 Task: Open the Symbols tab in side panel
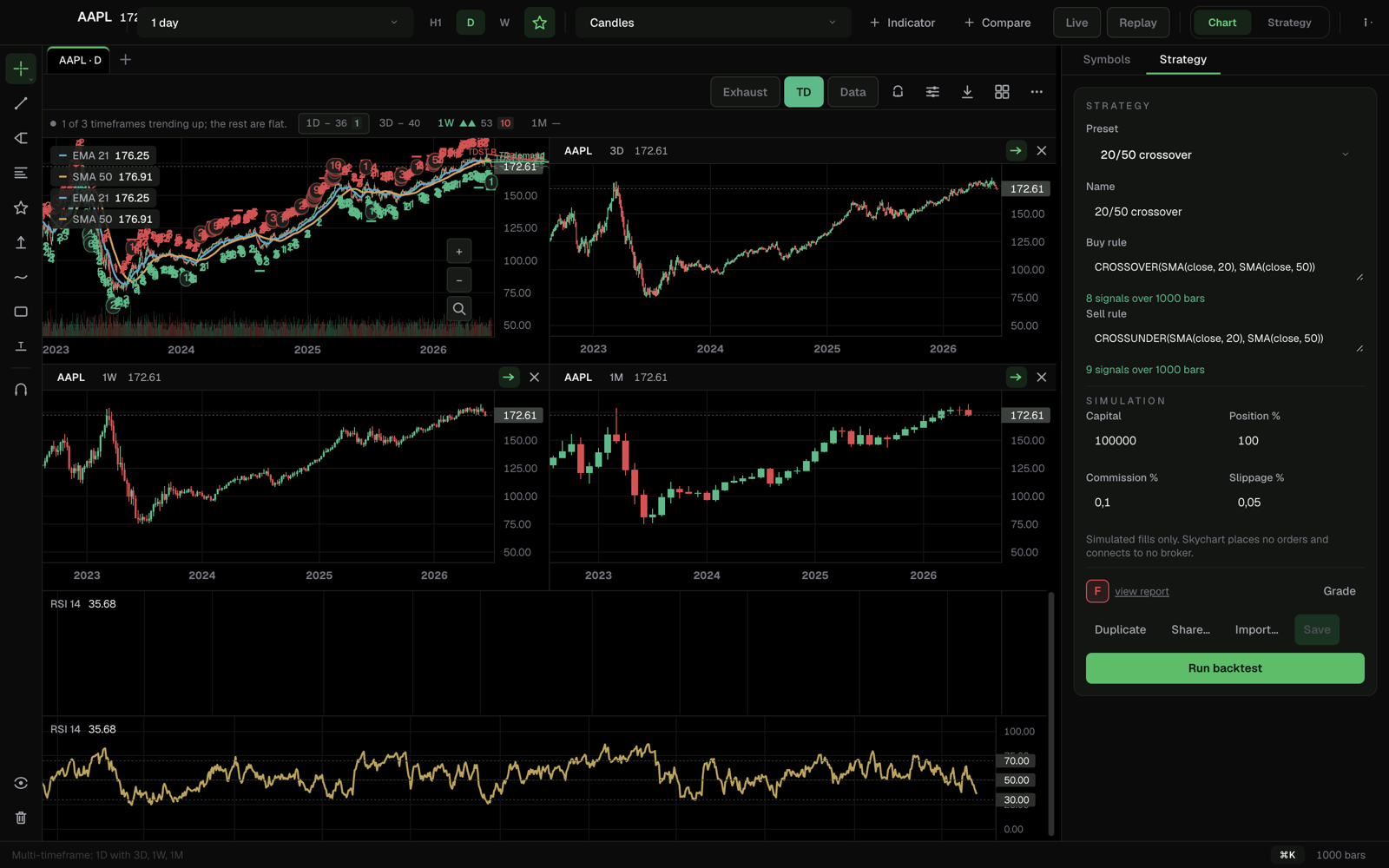tap(1106, 60)
